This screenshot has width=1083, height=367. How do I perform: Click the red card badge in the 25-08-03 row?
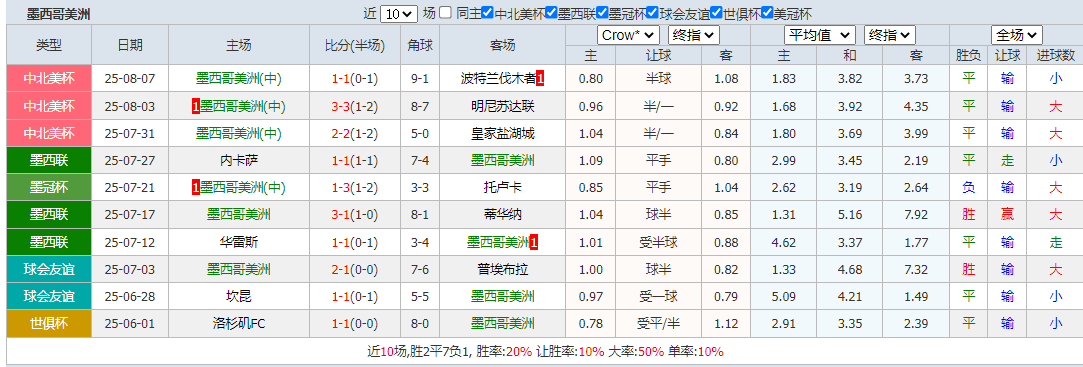(x=195, y=106)
